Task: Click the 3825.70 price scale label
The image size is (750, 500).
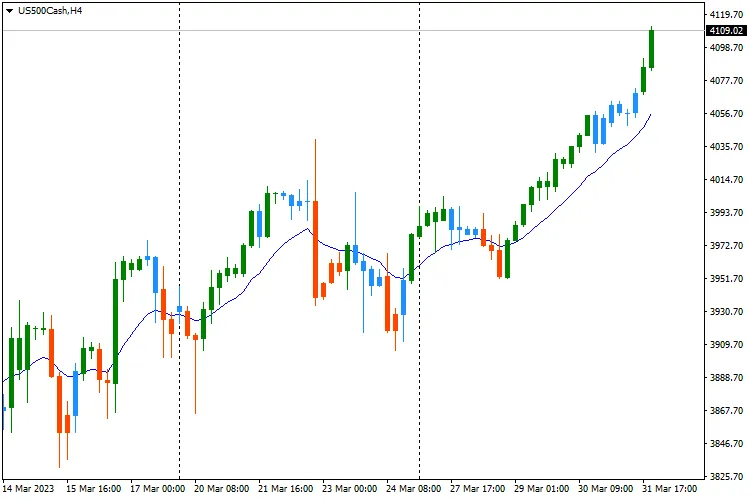Action: 724,477
